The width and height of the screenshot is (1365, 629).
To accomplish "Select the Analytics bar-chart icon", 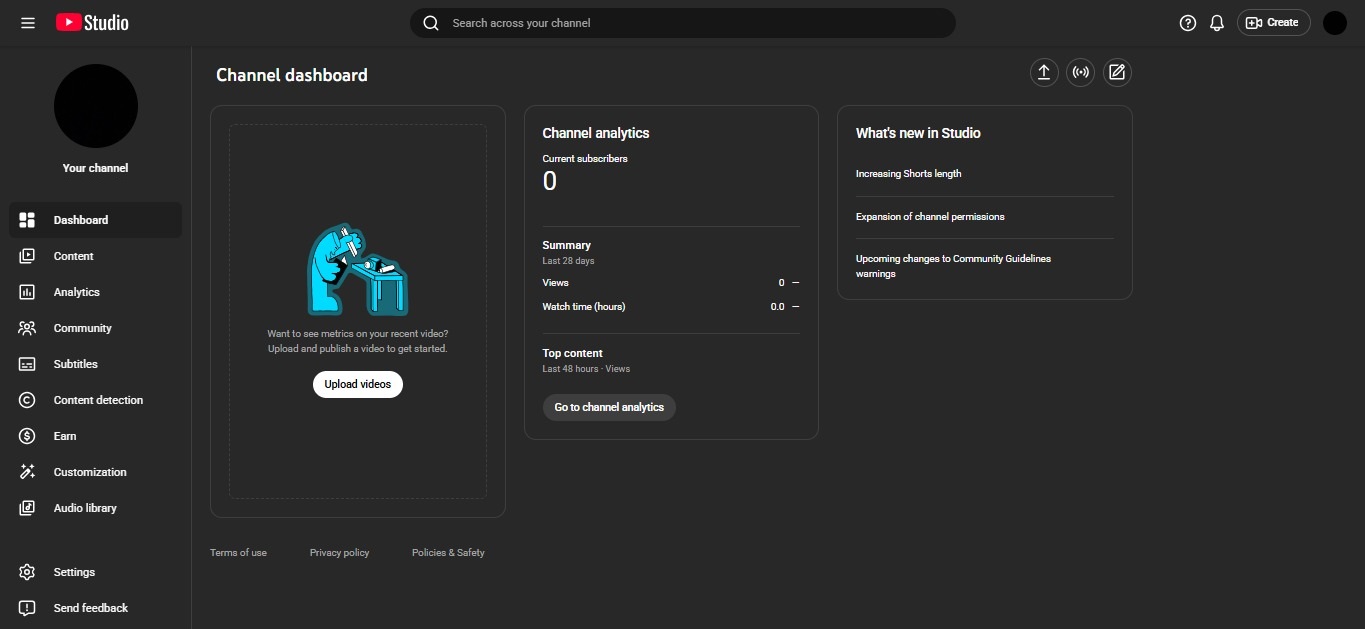I will pyautogui.click(x=27, y=292).
